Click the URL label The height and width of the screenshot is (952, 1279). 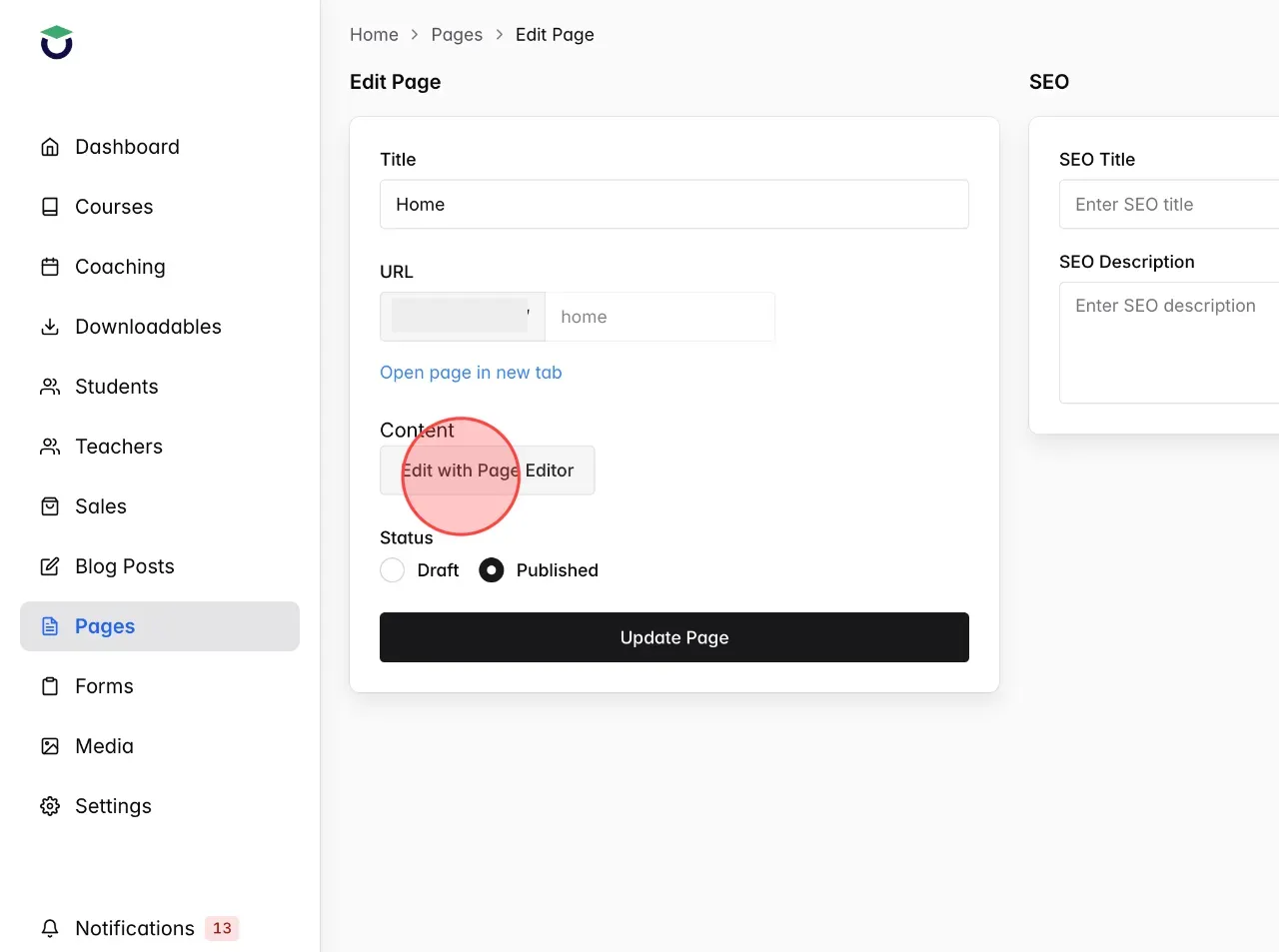tap(397, 272)
